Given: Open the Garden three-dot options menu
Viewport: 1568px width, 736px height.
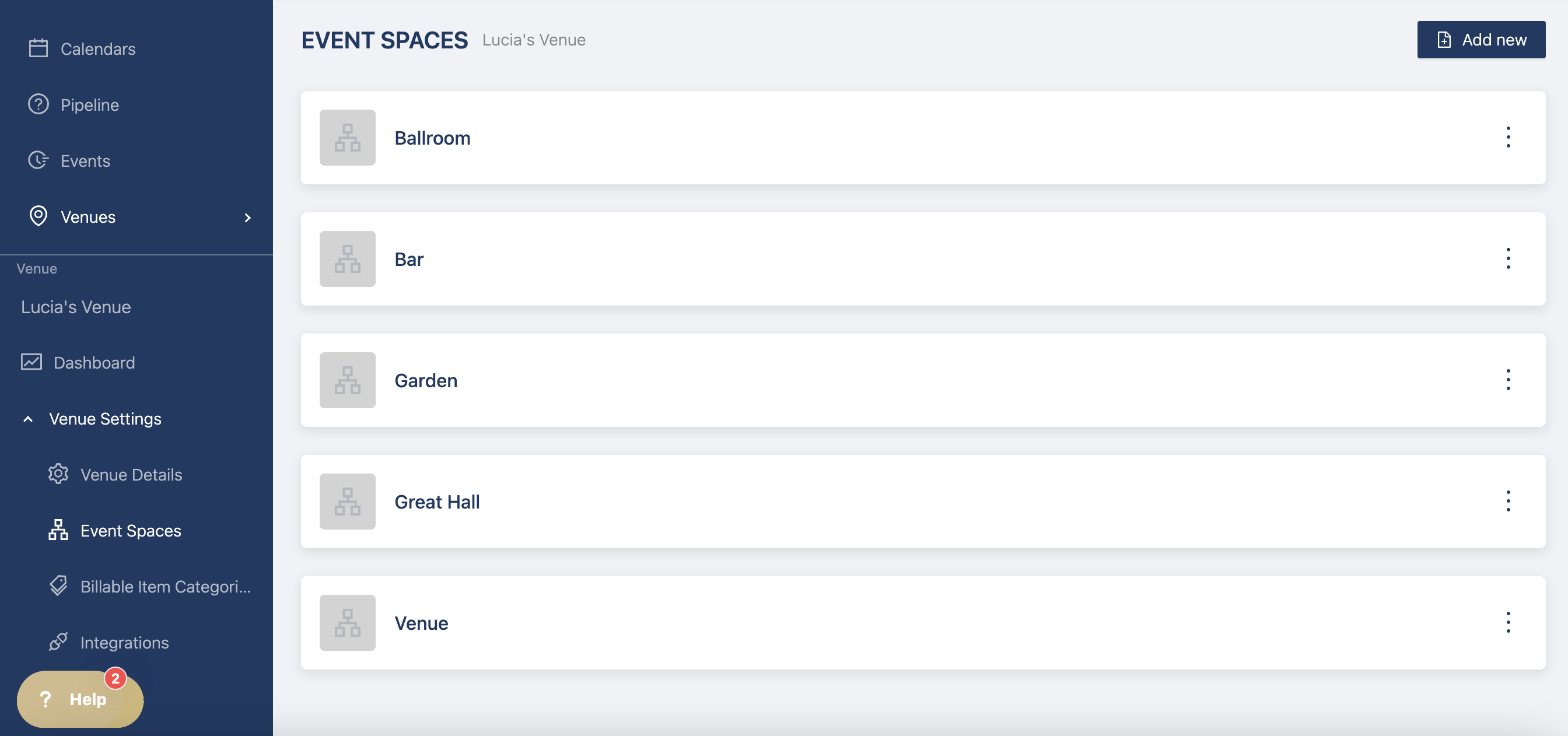Looking at the screenshot, I should click(x=1508, y=380).
